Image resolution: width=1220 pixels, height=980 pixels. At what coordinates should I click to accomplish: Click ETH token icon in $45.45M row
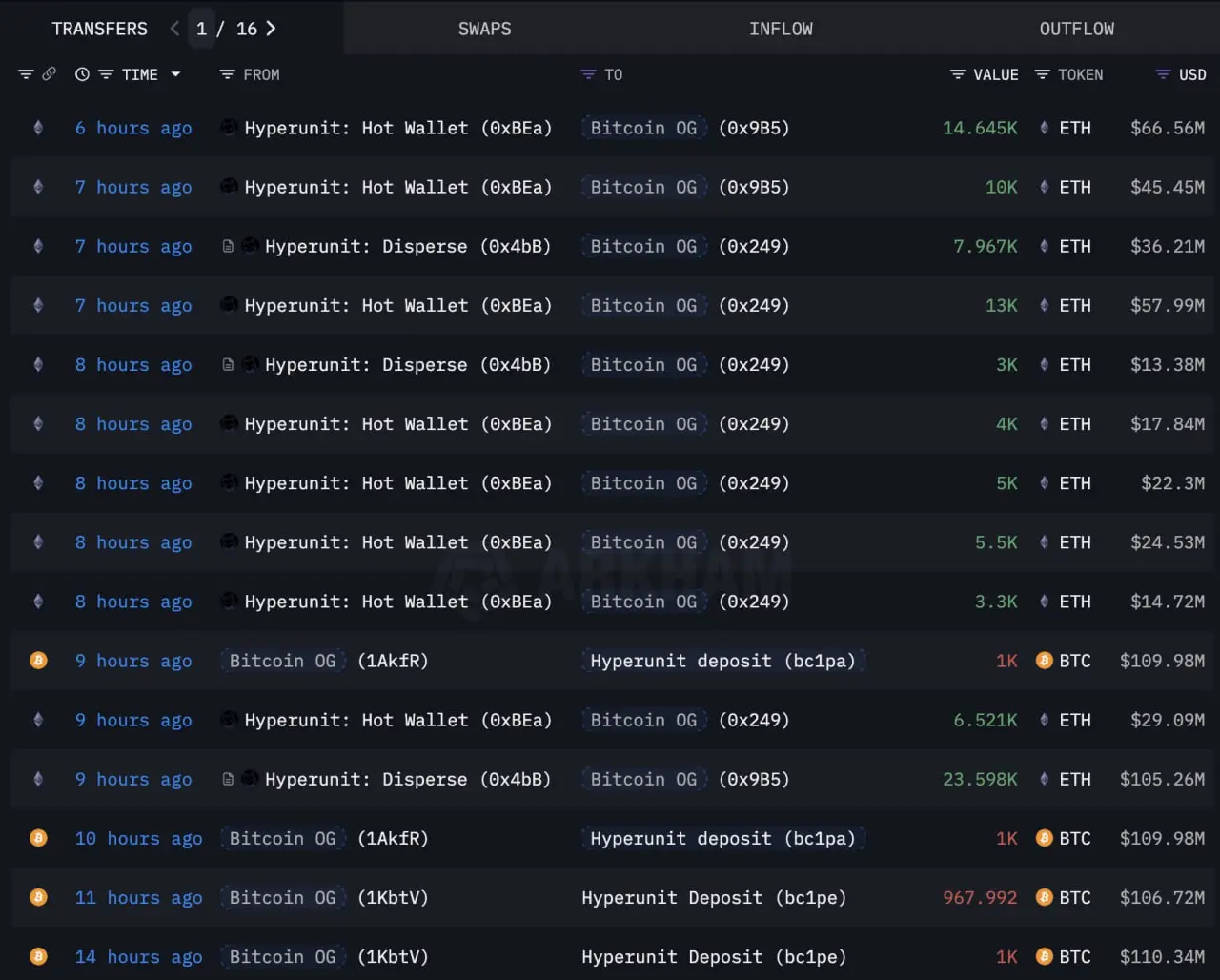tap(1044, 187)
